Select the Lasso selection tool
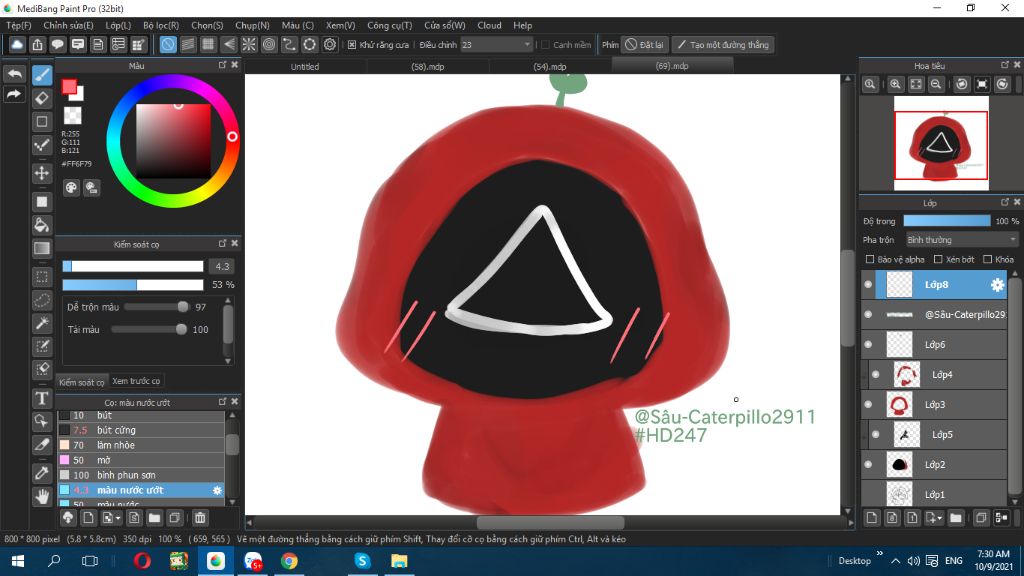This screenshot has height=576, width=1024. (42, 300)
